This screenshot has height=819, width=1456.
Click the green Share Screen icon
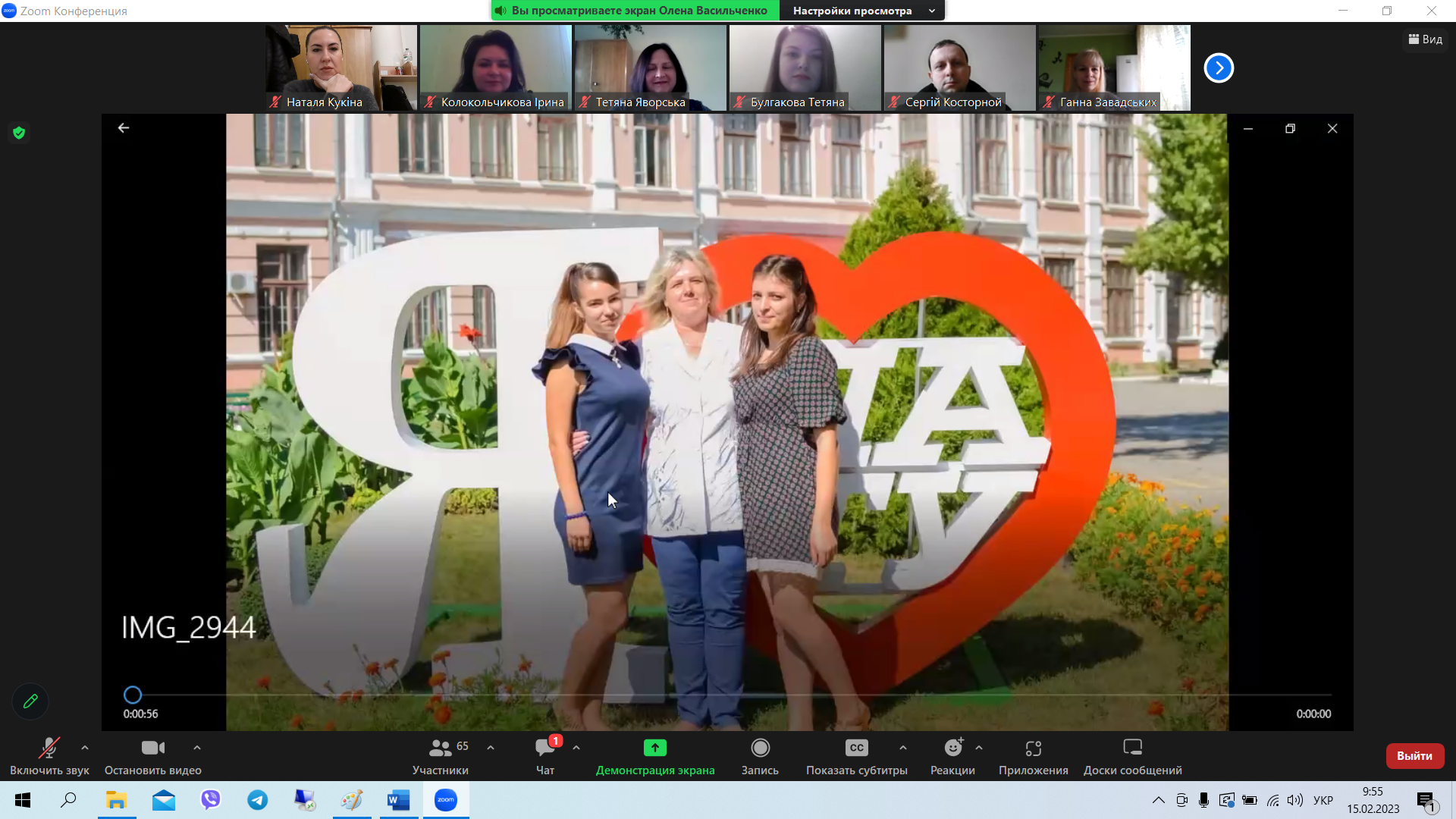point(654,748)
